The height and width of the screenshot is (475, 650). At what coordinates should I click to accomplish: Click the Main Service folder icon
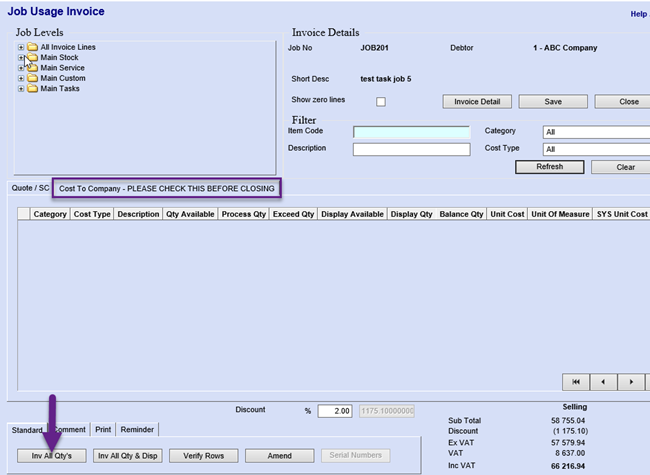tap(33, 68)
